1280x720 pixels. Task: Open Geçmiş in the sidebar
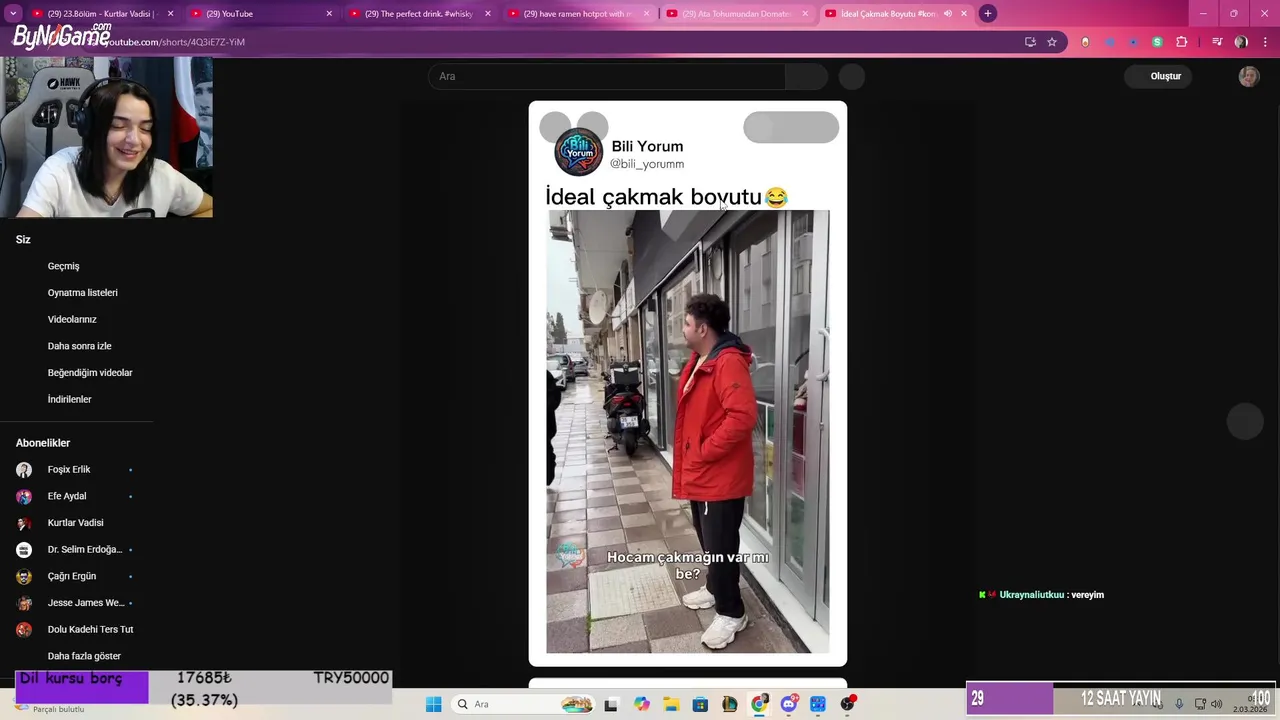63,266
